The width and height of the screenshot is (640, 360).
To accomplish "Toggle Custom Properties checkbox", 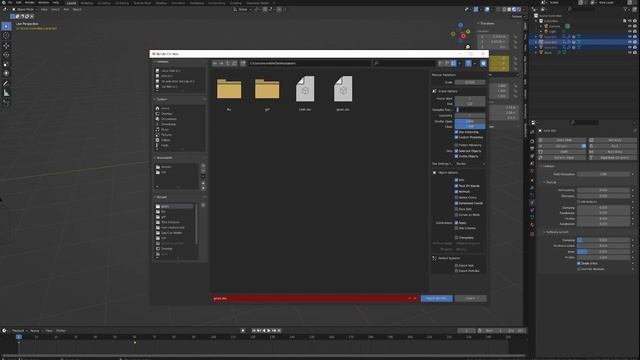I will 456,137.
